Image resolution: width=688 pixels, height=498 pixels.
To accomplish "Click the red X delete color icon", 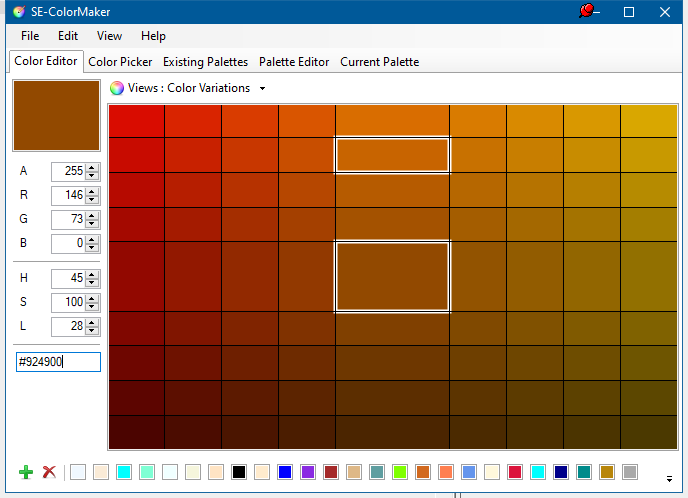I will [x=49, y=472].
